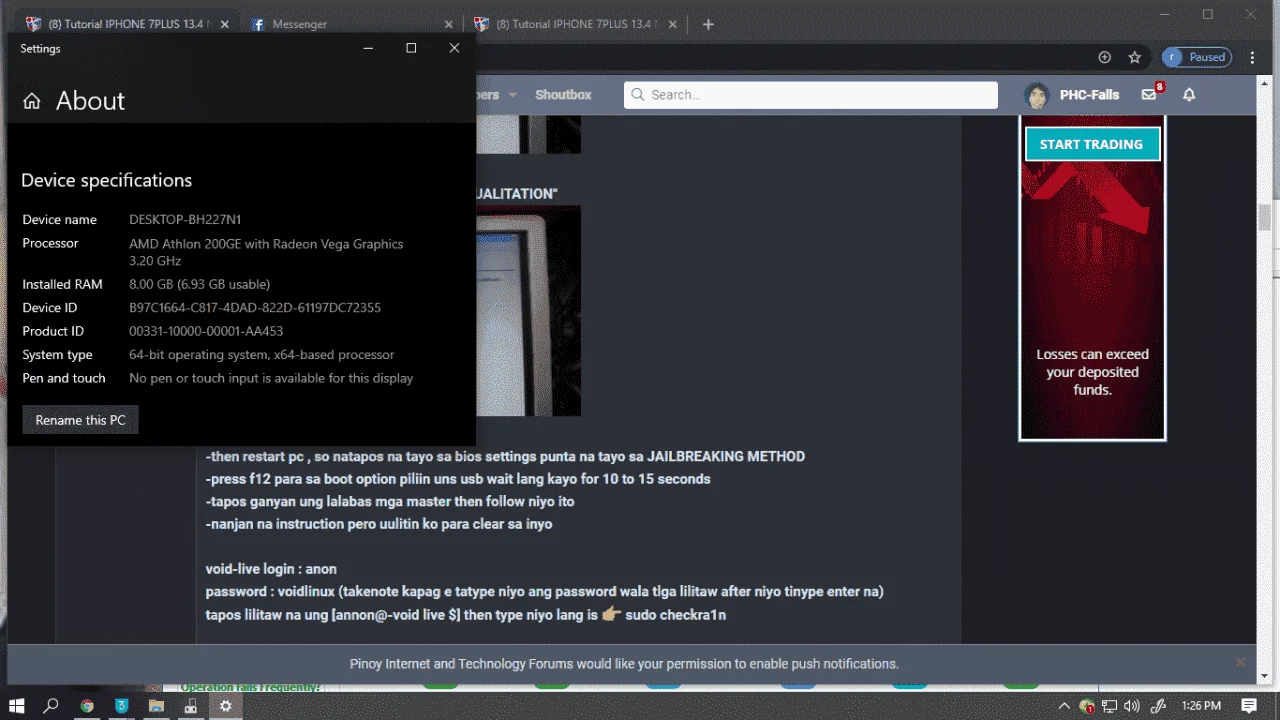This screenshot has height=720, width=1280.
Task: Open taskbar search magnifier
Action: [51, 706]
